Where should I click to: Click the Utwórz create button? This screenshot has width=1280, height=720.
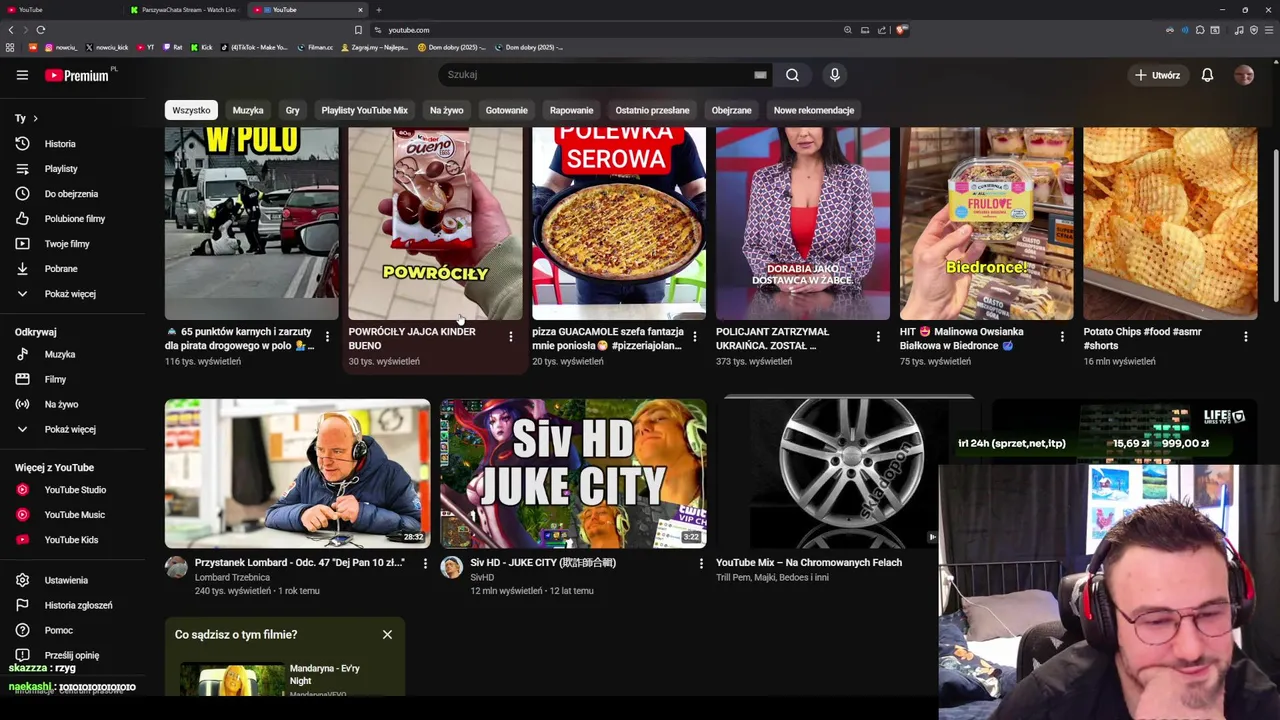[1158, 75]
